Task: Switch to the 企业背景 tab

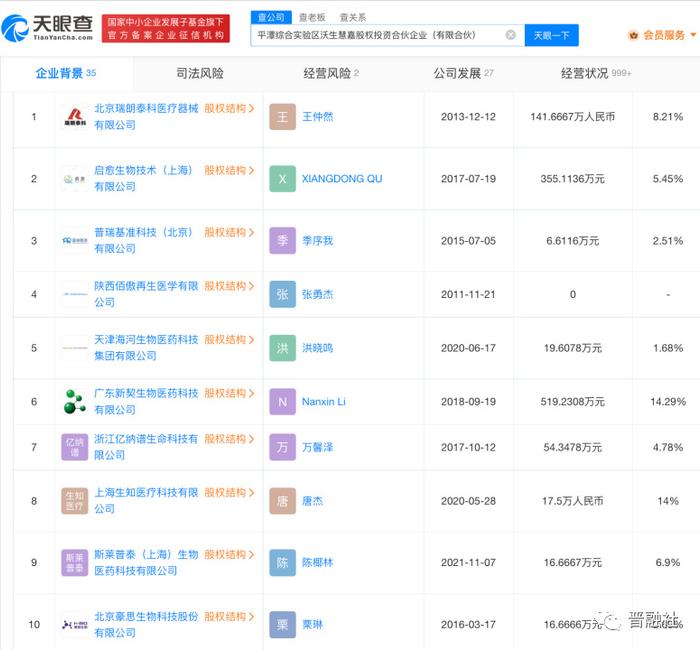Action: 66,73
